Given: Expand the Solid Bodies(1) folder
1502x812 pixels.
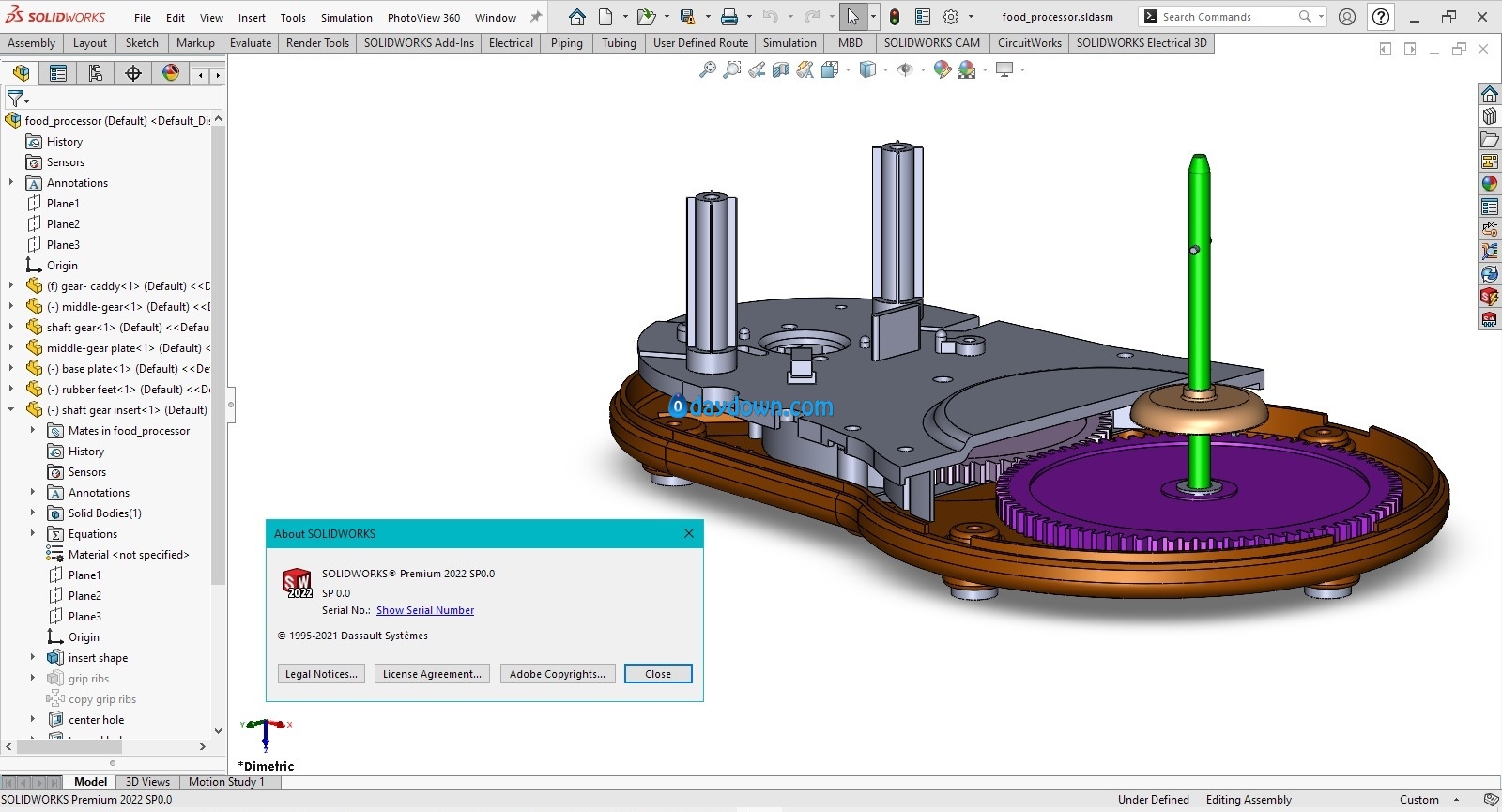Looking at the screenshot, I should tap(33, 513).
